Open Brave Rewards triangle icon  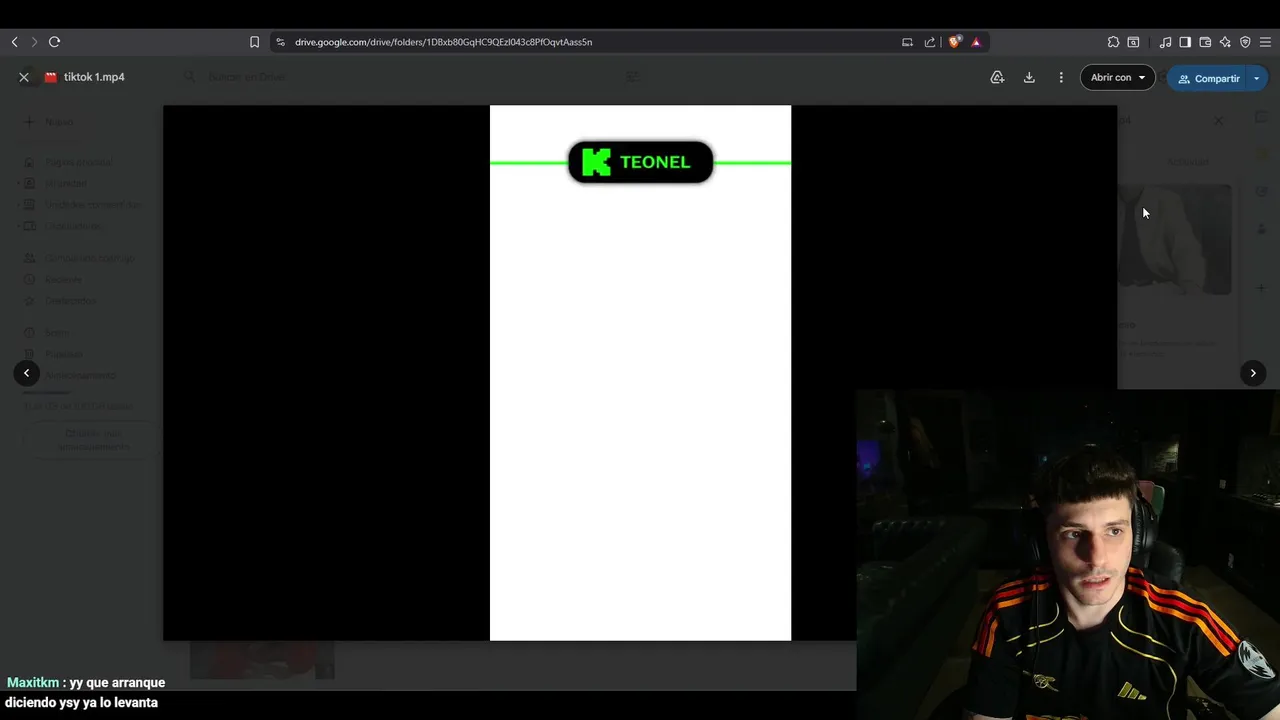976,42
